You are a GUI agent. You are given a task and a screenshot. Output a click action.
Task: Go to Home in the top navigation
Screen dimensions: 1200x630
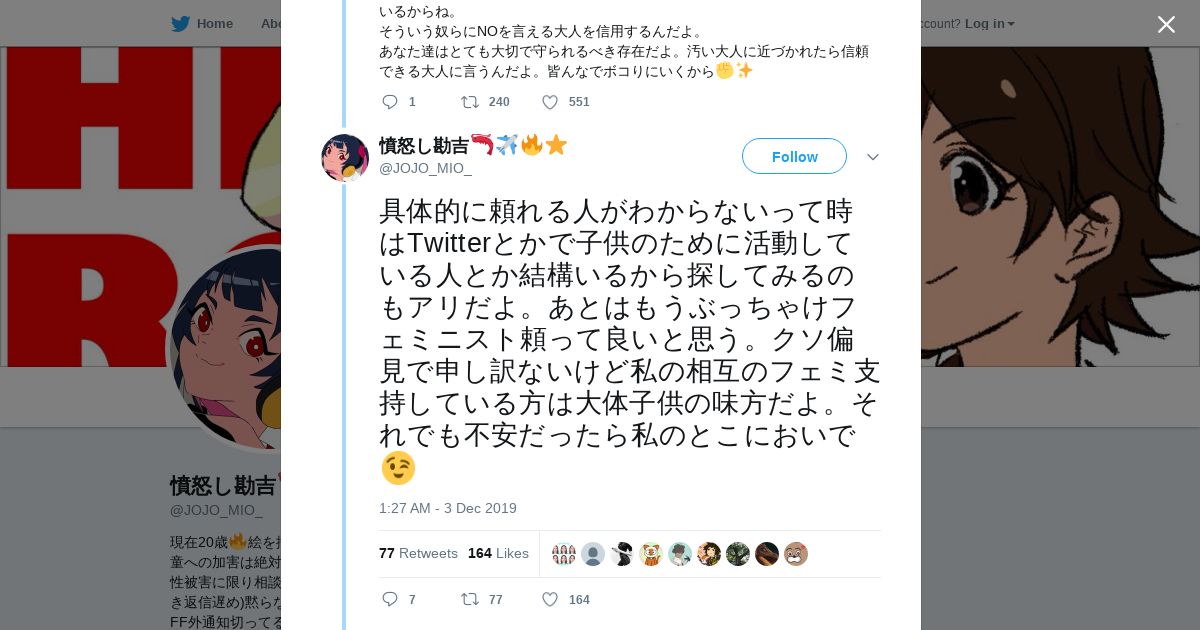(x=214, y=24)
